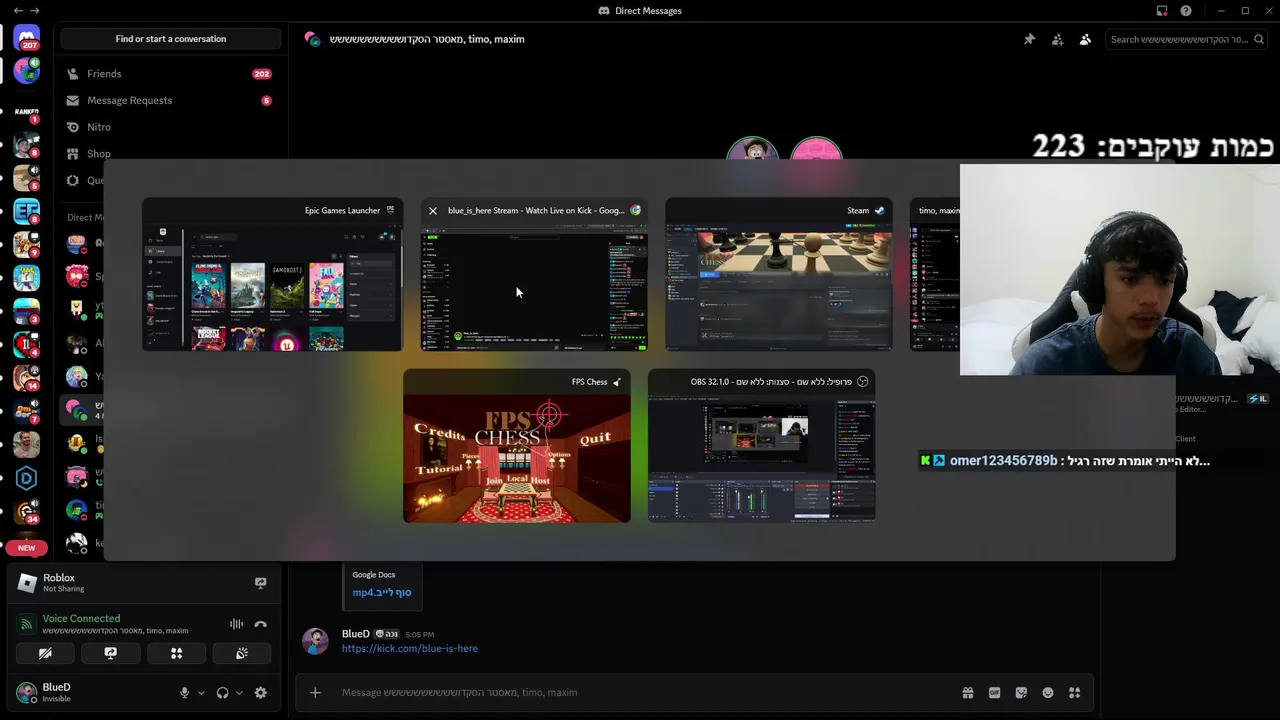Open the kick.com/blue-is-here link
The image size is (1280, 720).
pos(410,649)
